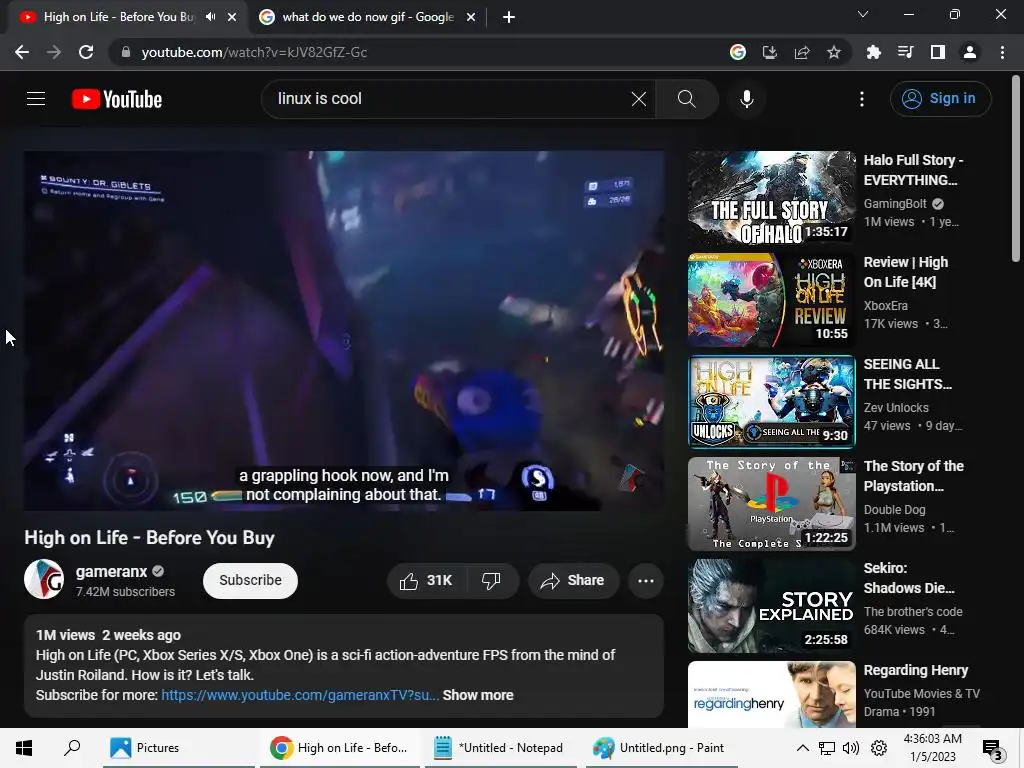Expand description with Show more
Viewport: 1024px width, 768px height.
point(478,696)
